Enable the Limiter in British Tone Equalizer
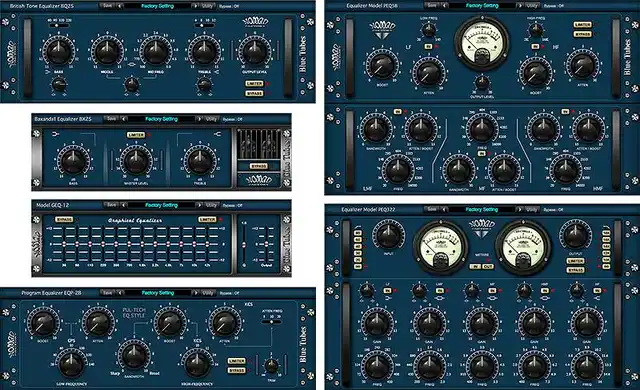Screen dimensions: 640x390 pos(254,84)
